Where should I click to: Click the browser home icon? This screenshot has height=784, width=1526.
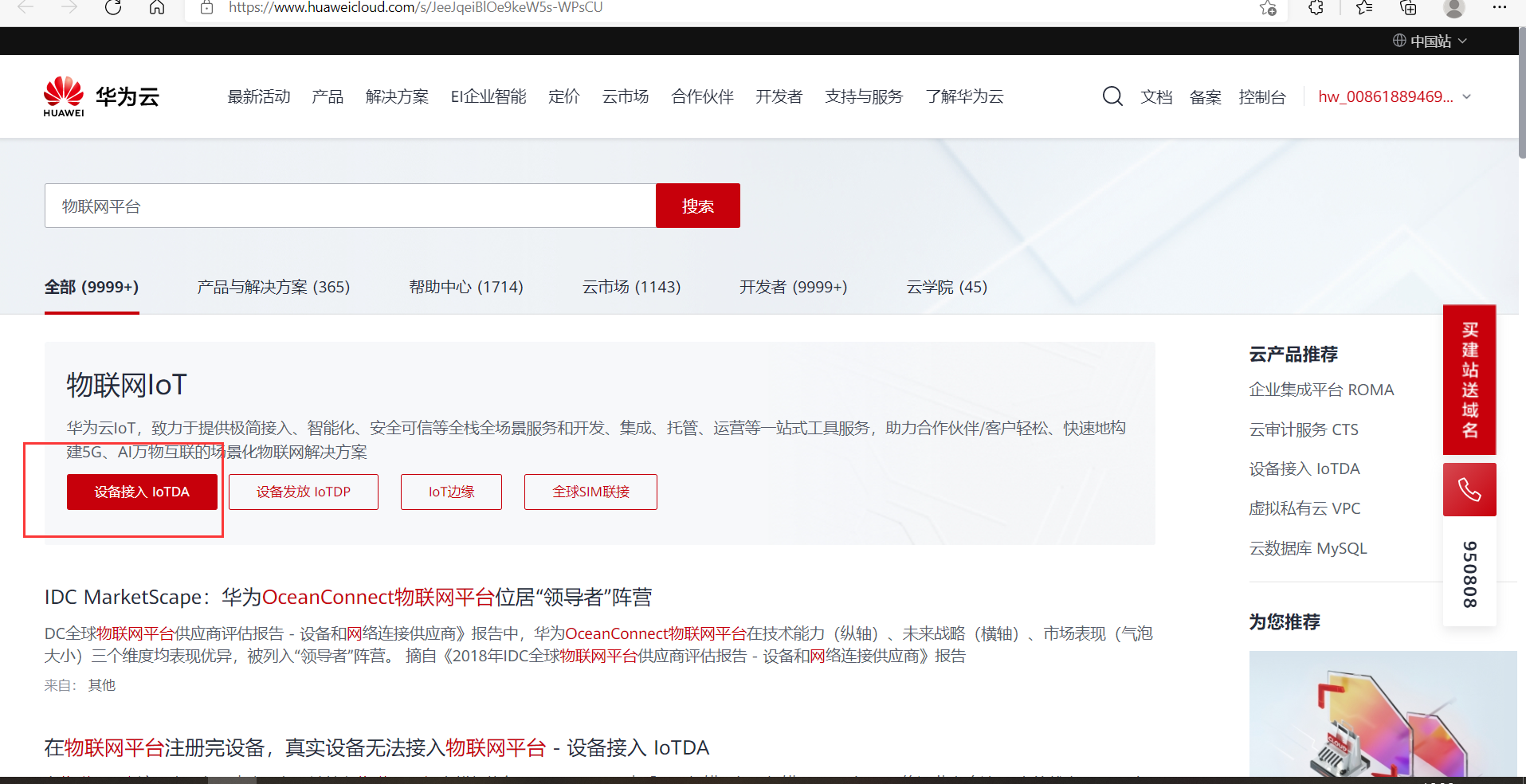point(157,8)
